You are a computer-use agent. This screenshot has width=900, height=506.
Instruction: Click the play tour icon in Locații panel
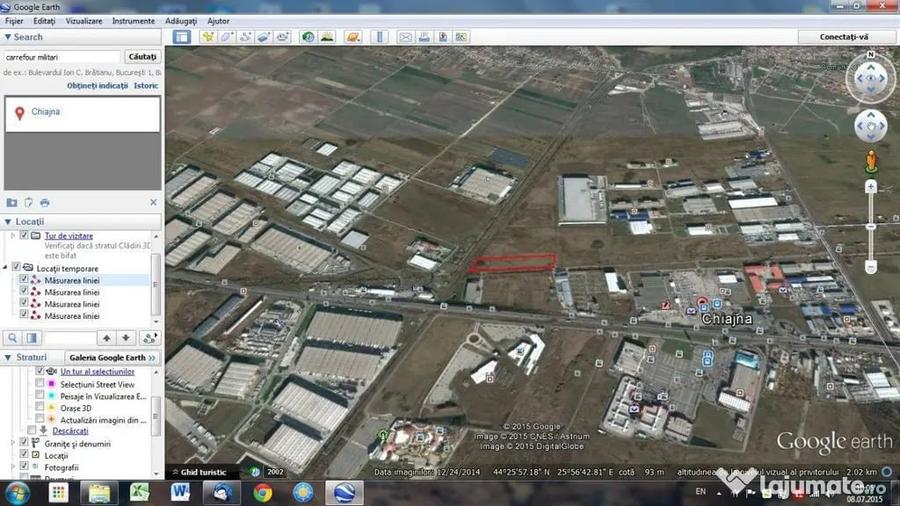coord(150,338)
